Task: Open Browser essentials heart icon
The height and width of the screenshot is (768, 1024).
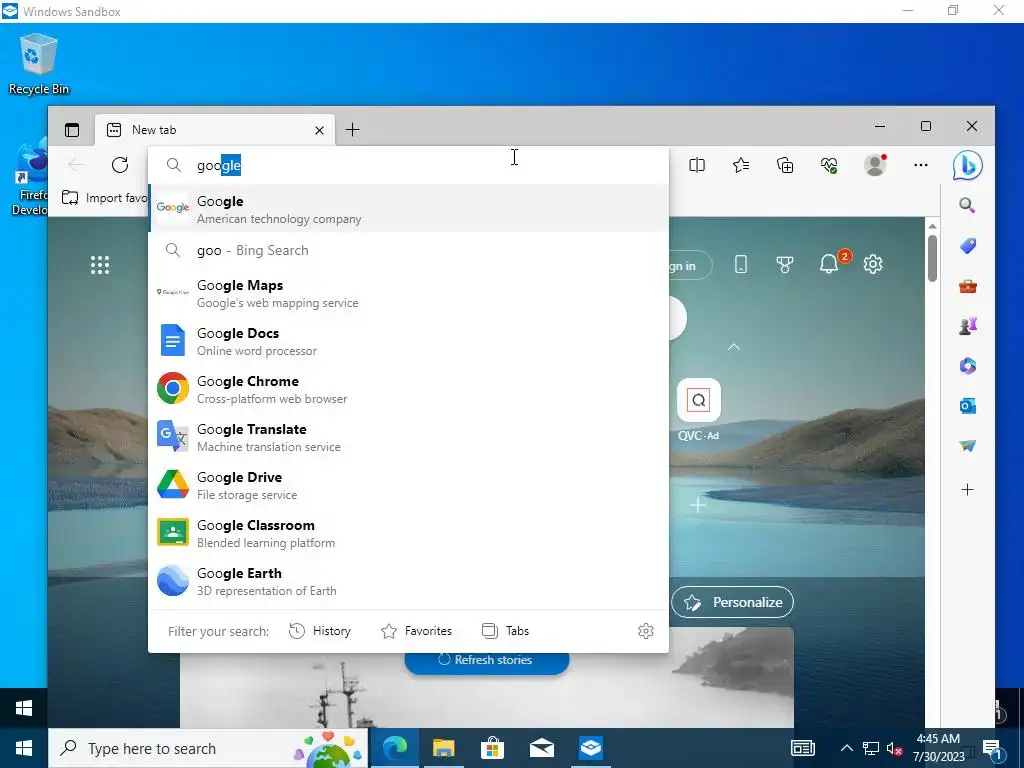Action: tap(829, 165)
